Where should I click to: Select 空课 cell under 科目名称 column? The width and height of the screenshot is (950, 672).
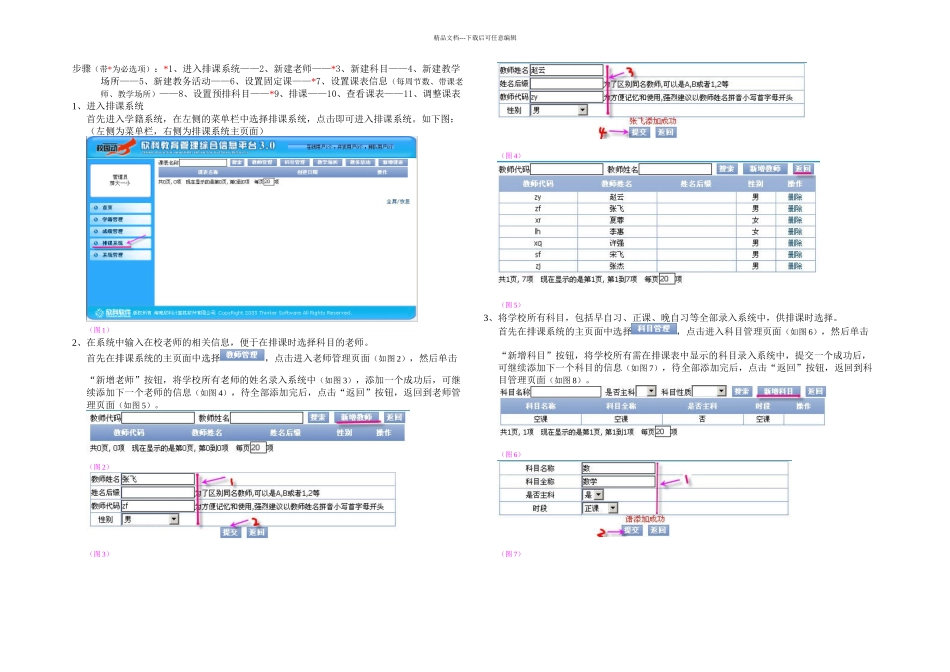pos(540,419)
